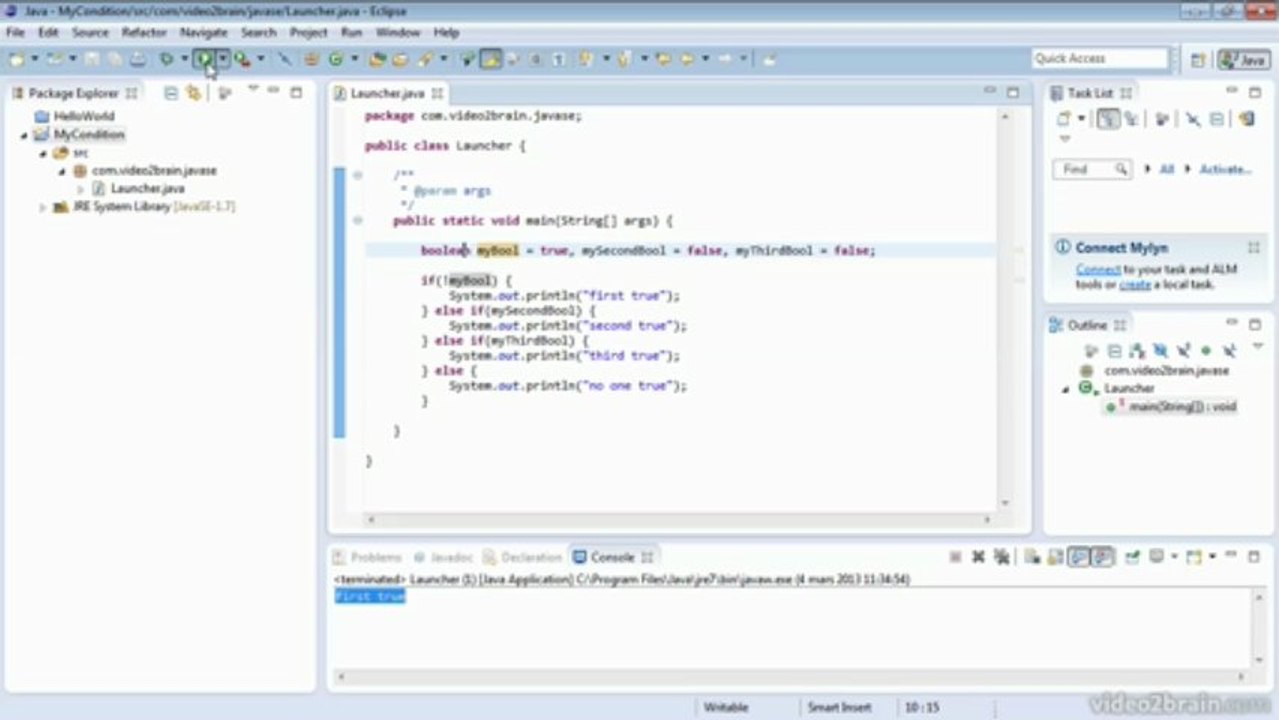Click the New Java Package icon

311,59
